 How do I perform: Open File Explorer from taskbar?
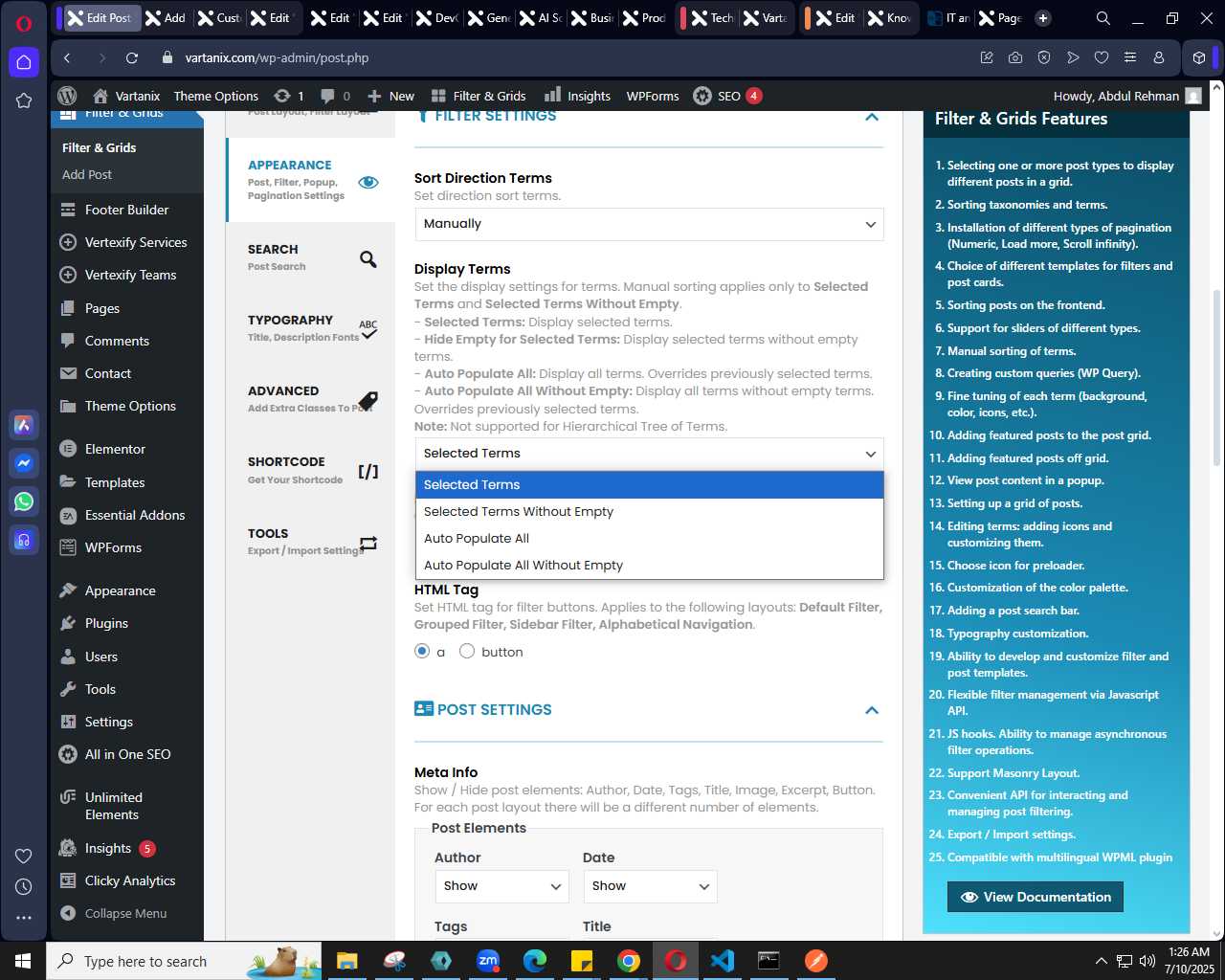[x=347, y=961]
